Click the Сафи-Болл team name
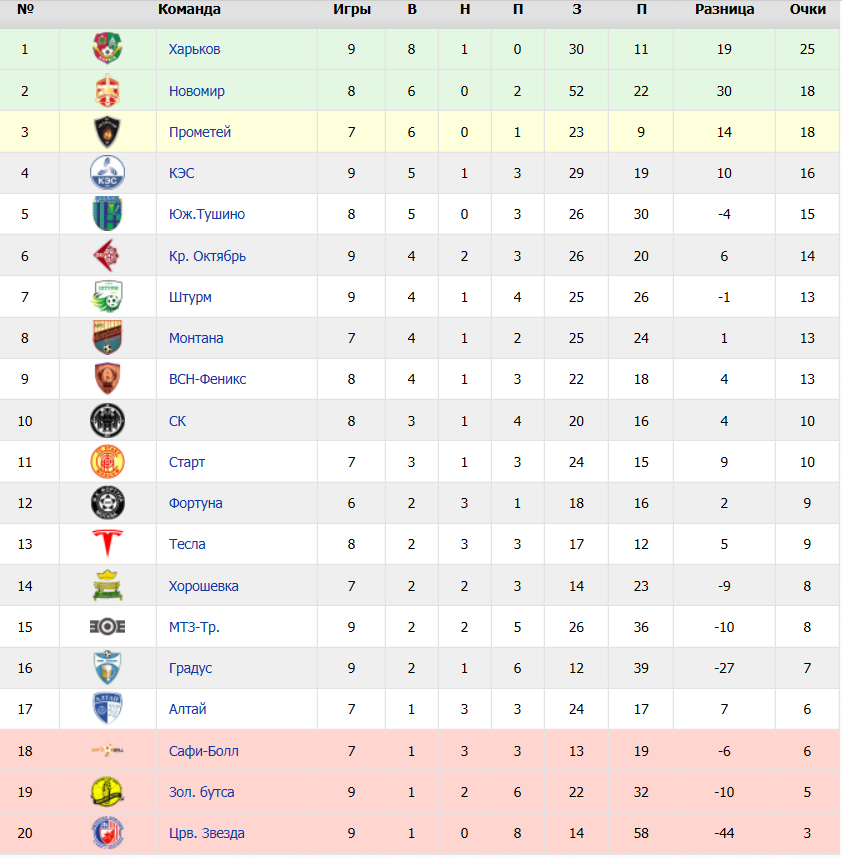This screenshot has height=858, width=842. pos(204,751)
